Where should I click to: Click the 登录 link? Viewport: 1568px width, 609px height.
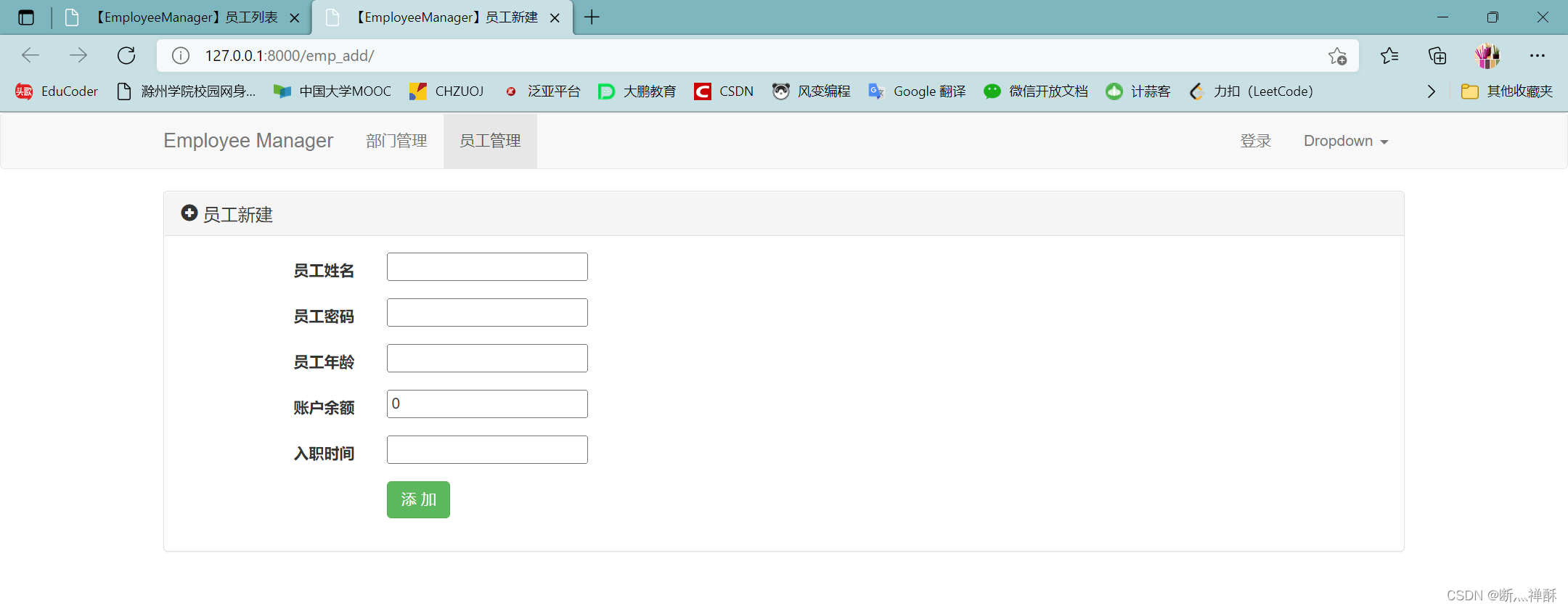[1256, 141]
